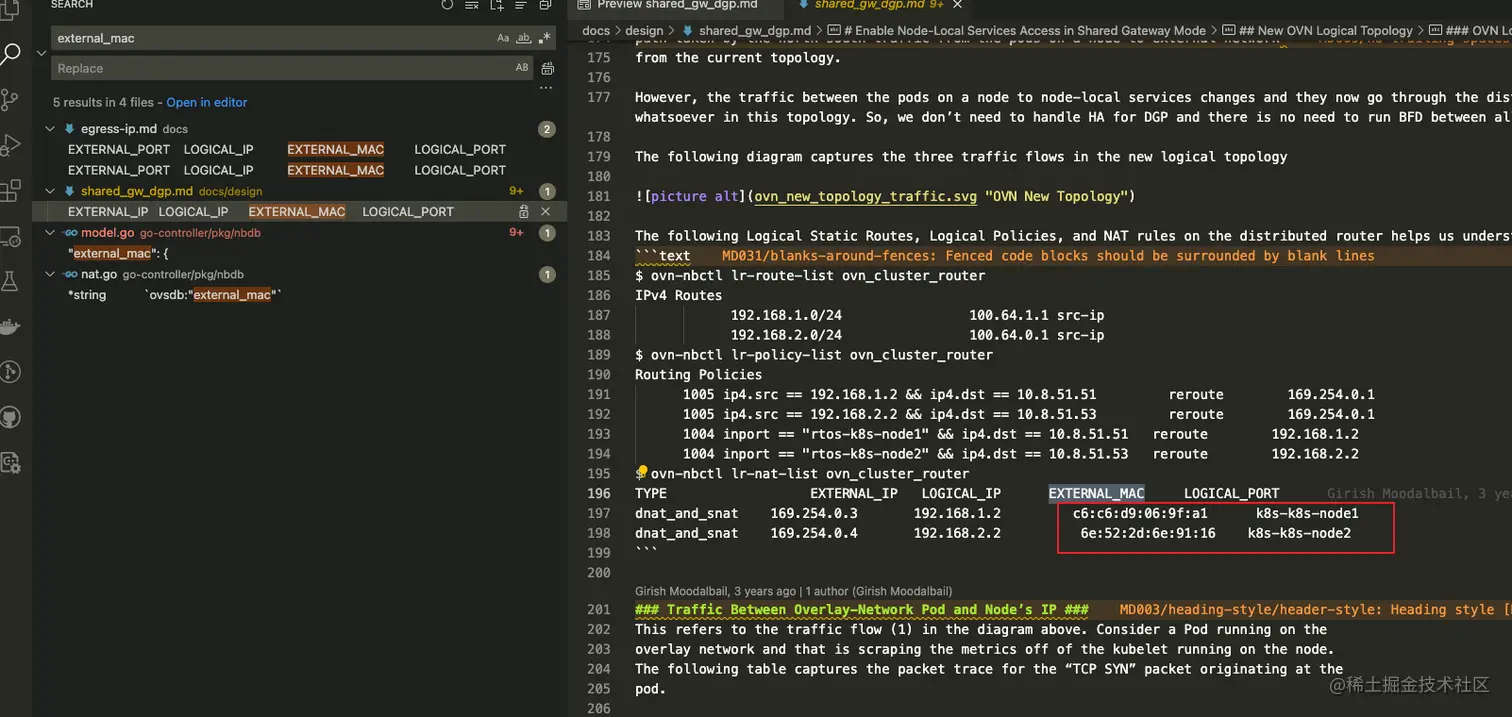View search results as tree

[521, 5]
